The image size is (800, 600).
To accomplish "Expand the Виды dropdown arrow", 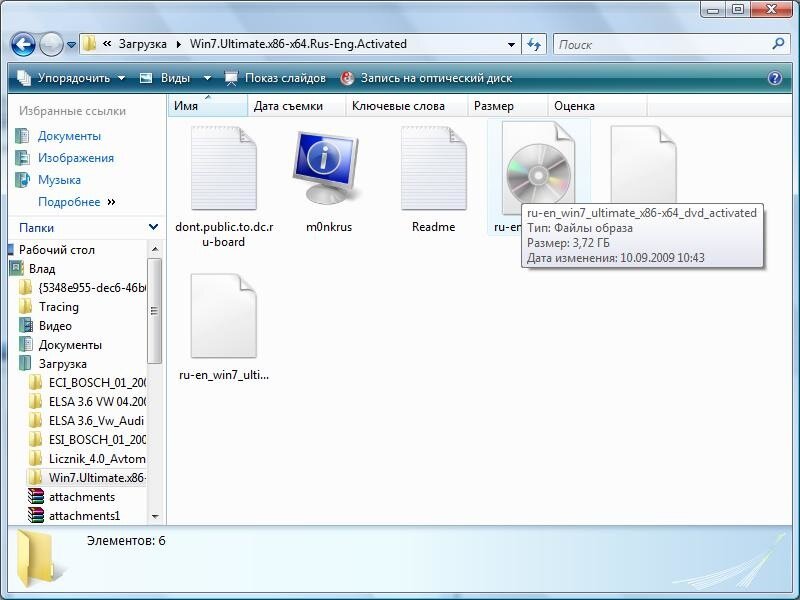I will 207,78.
